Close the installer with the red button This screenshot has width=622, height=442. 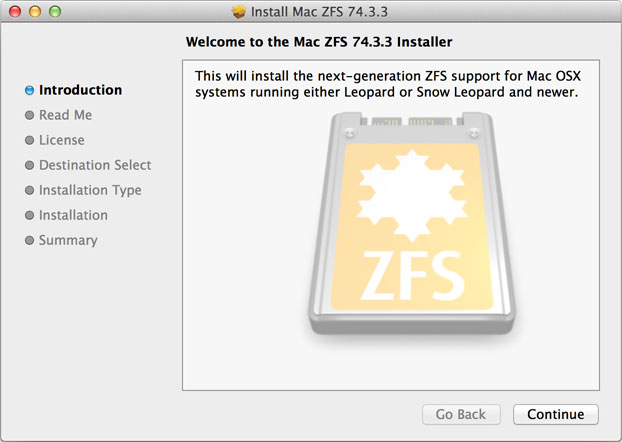(14, 13)
